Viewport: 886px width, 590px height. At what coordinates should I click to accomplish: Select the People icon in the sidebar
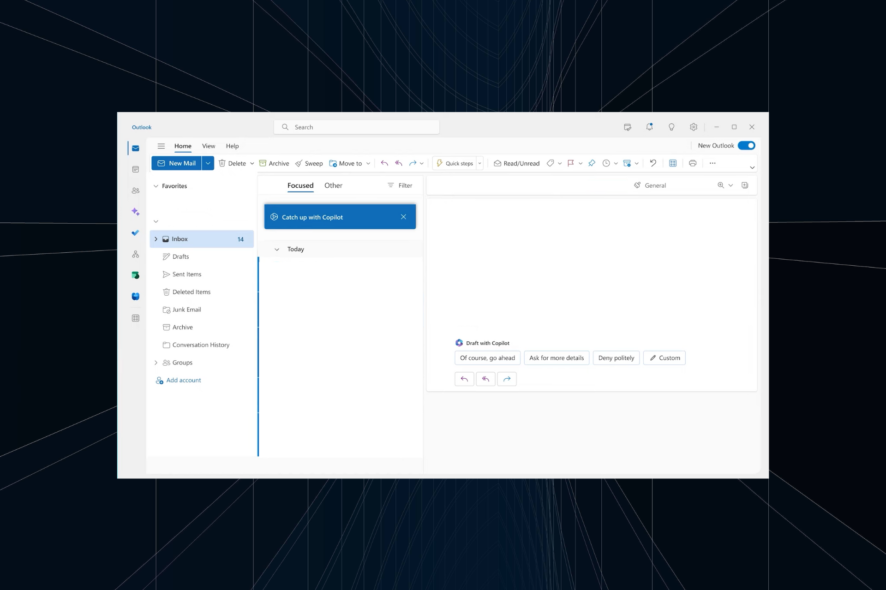pyautogui.click(x=135, y=190)
